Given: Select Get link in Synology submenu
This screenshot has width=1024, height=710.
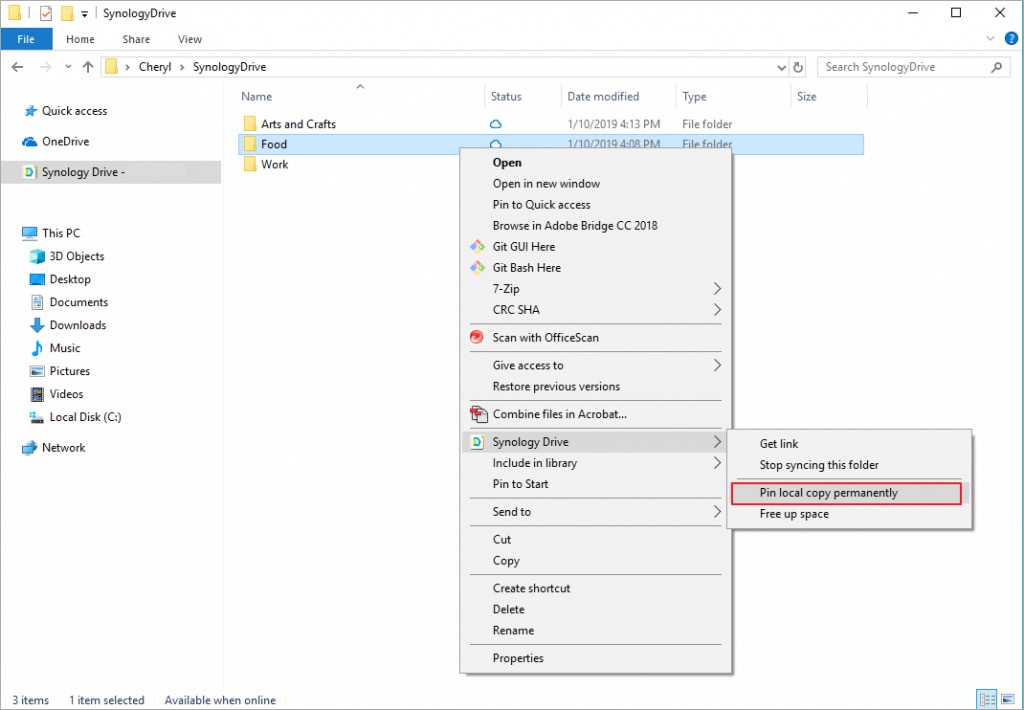Looking at the screenshot, I should 778,444.
